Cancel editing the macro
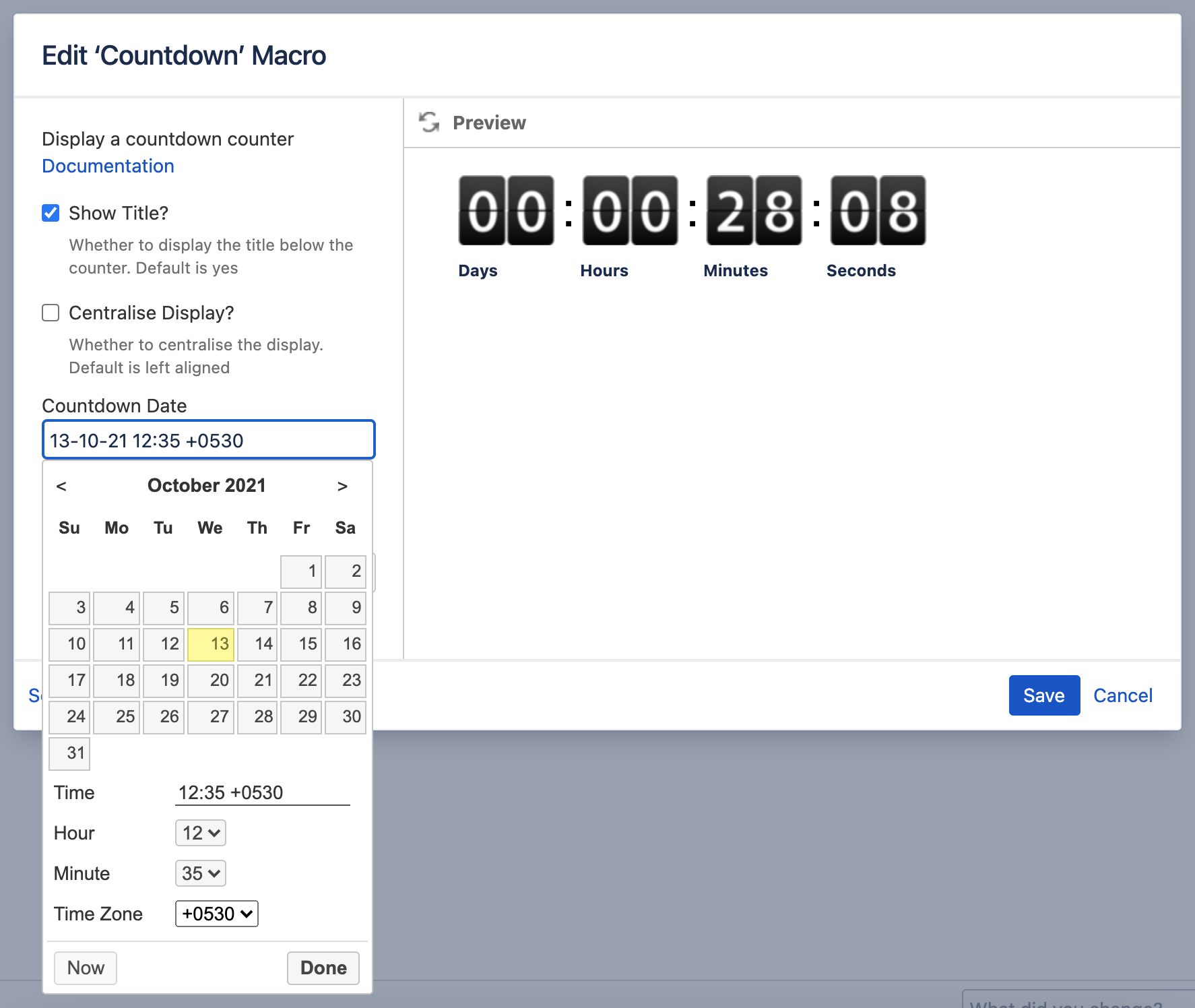Viewport: 1195px width, 1008px height. click(1122, 695)
